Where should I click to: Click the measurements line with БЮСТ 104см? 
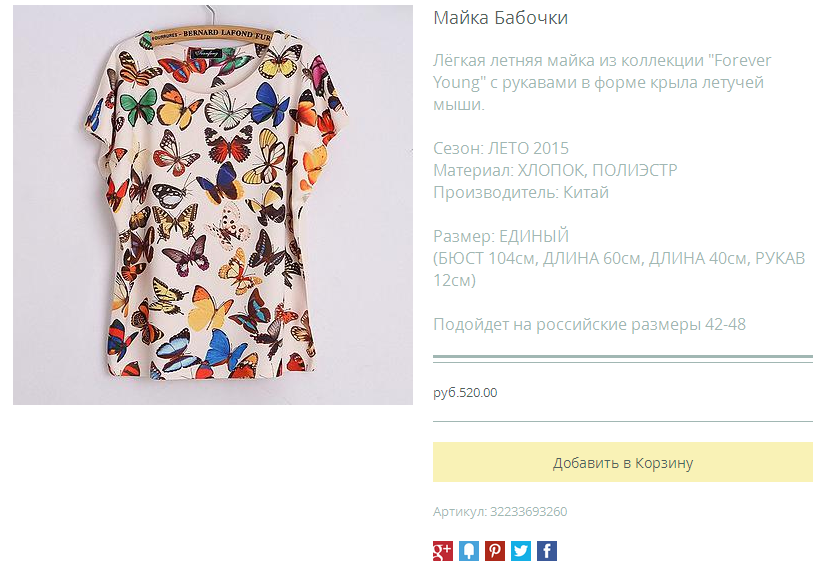(619, 269)
